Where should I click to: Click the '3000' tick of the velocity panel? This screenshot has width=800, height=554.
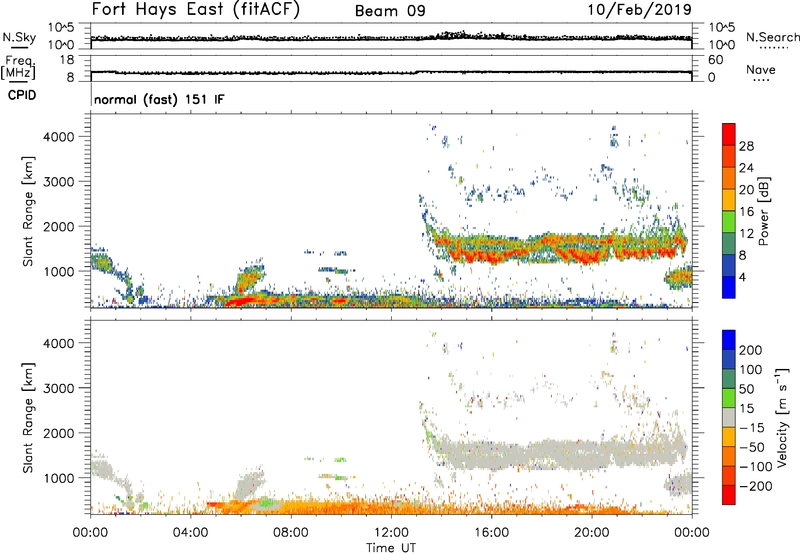pyautogui.click(x=59, y=388)
